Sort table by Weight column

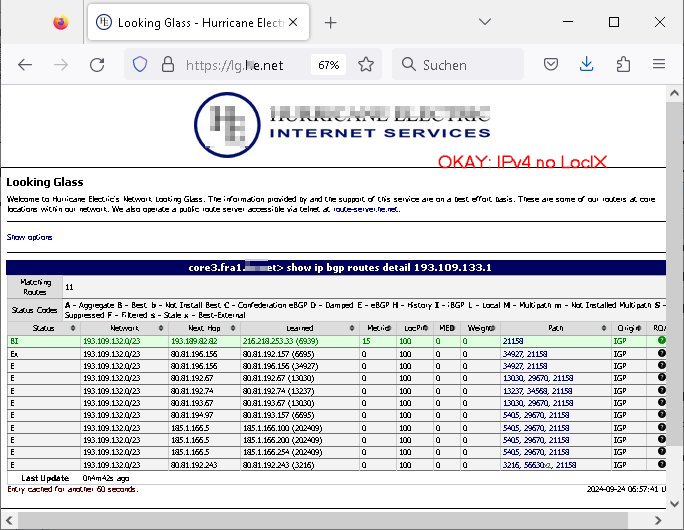coord(481,328)
